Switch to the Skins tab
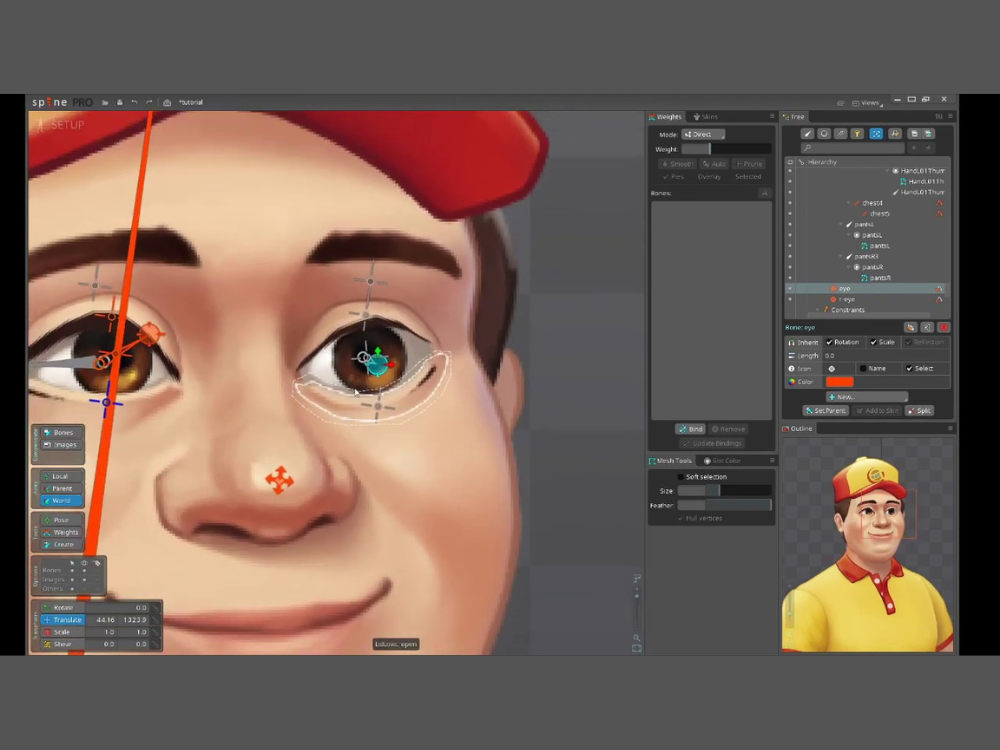 [x=705, y=117]
